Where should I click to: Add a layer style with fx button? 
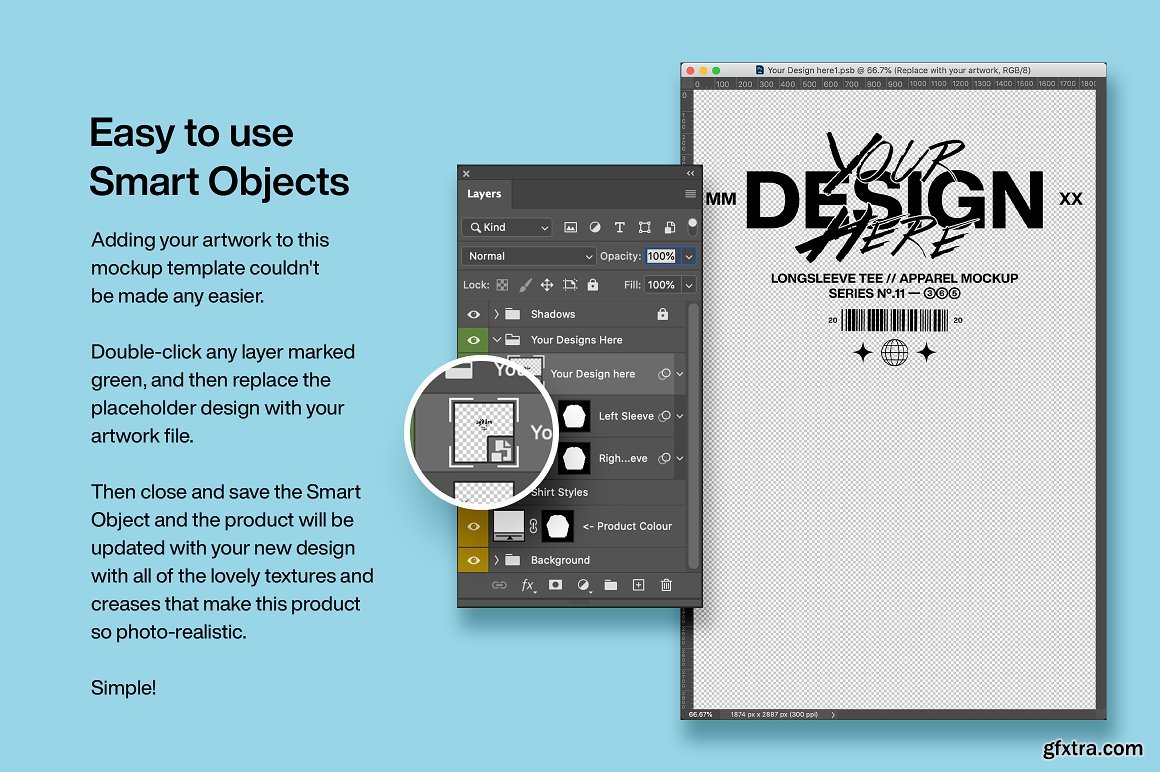[528, 586]
